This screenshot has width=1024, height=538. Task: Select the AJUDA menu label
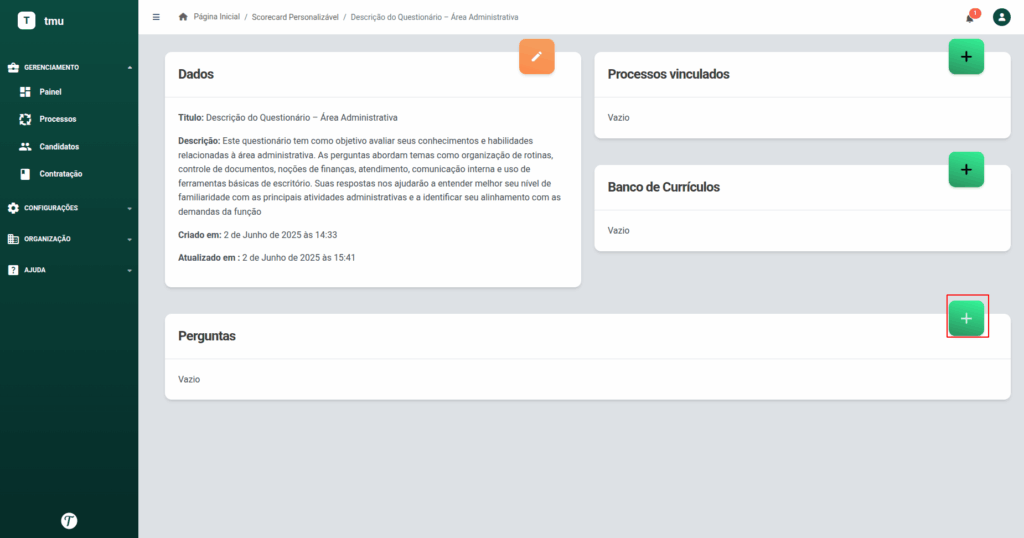point(35,270)
